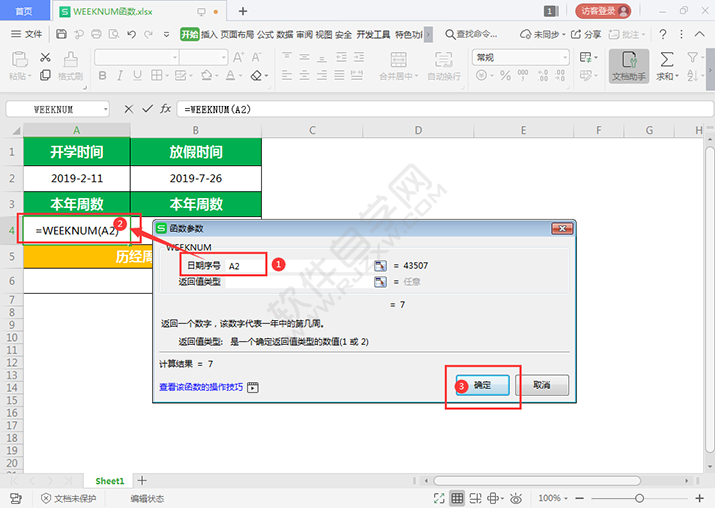Screen dimensions: 715x508
Task: Select the 数据 Data ribbon tab
Action: pyautogui.click(x=285, y=34)
